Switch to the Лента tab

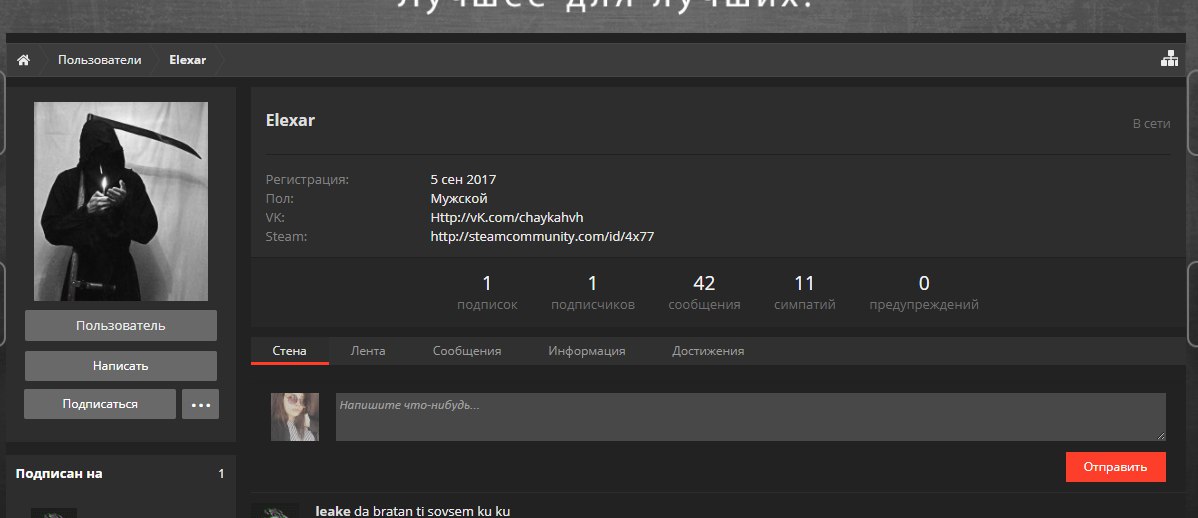pos(367,351)
